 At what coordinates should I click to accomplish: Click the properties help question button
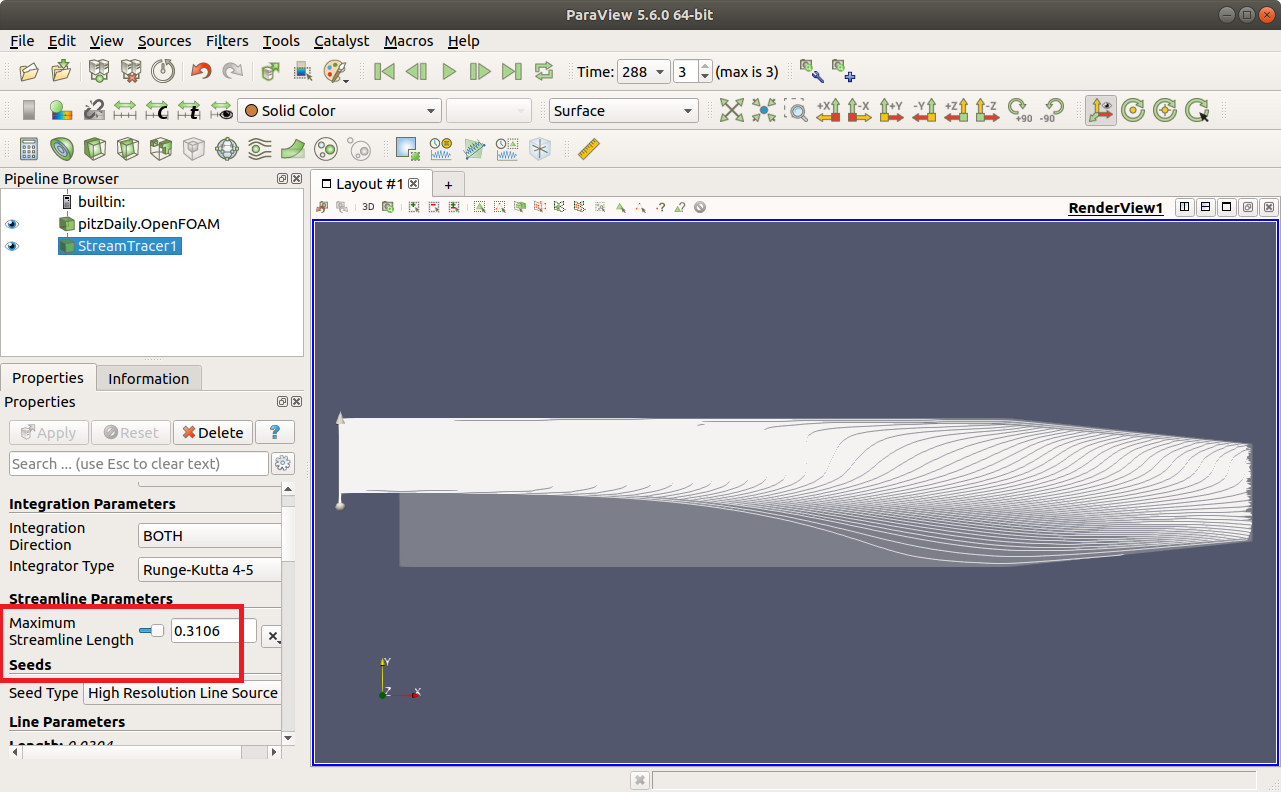(x=275, y=433)
